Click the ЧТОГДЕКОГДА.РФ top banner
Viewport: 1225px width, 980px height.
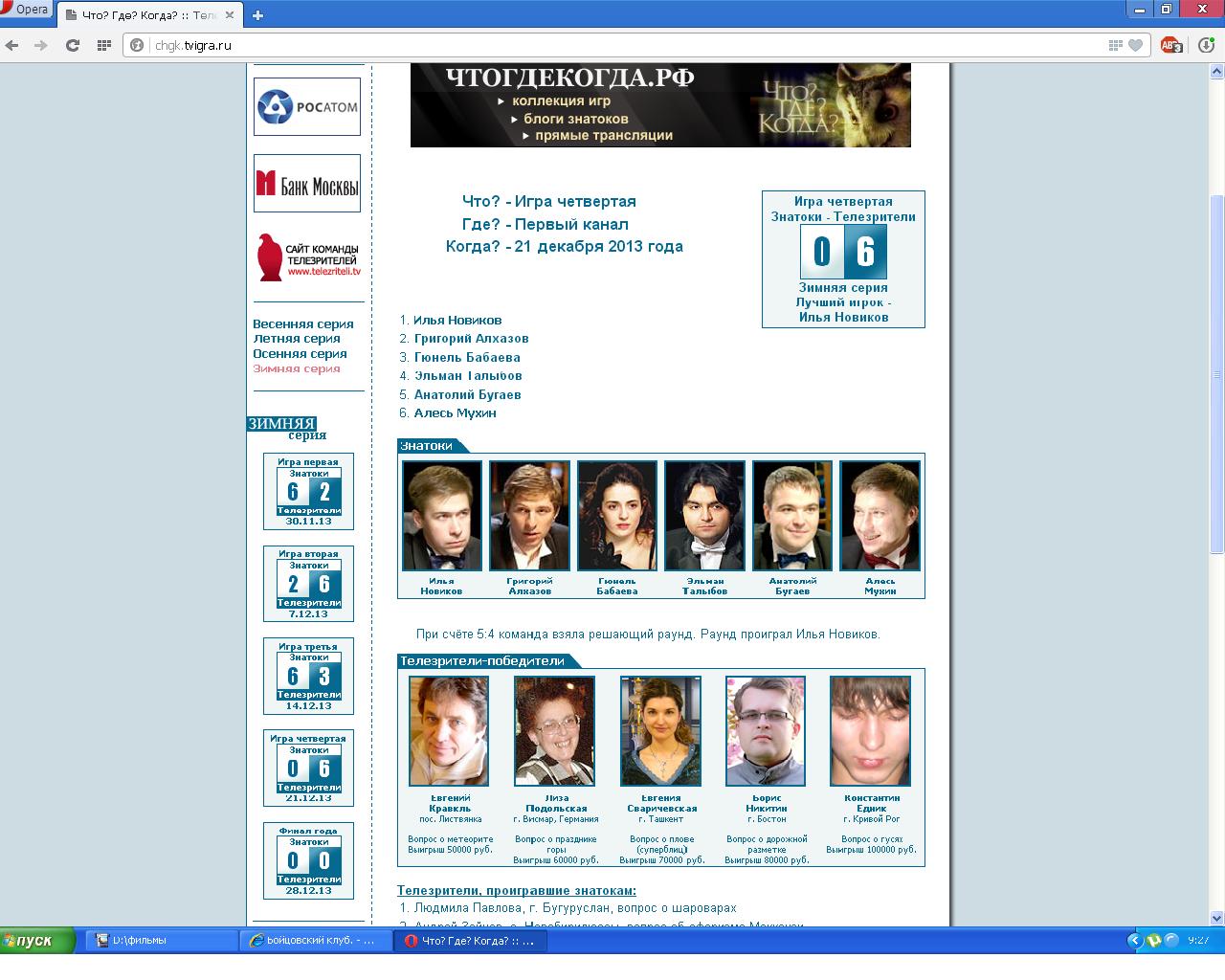pos(660,105)
